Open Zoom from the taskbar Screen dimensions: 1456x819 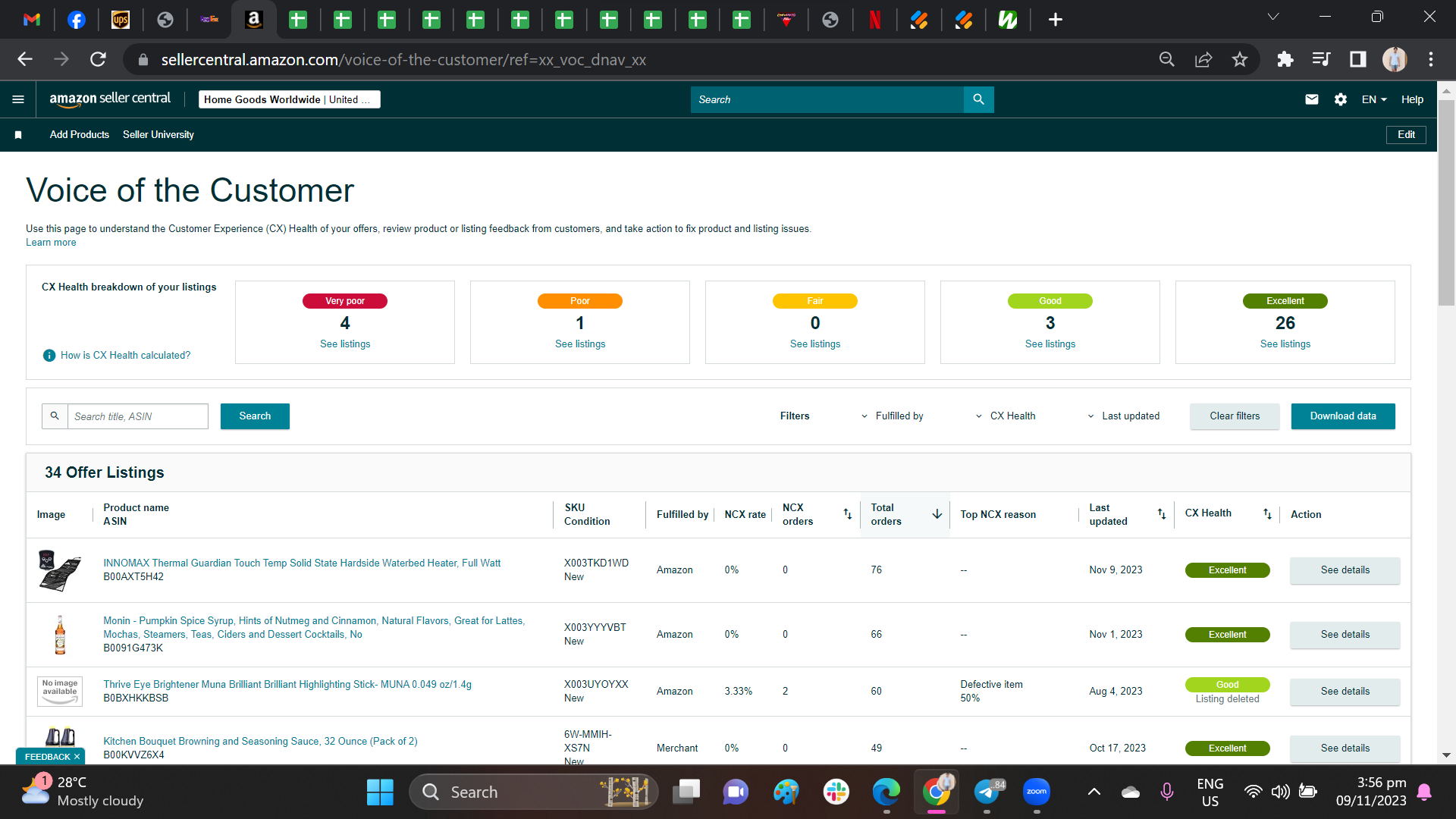1037,792
